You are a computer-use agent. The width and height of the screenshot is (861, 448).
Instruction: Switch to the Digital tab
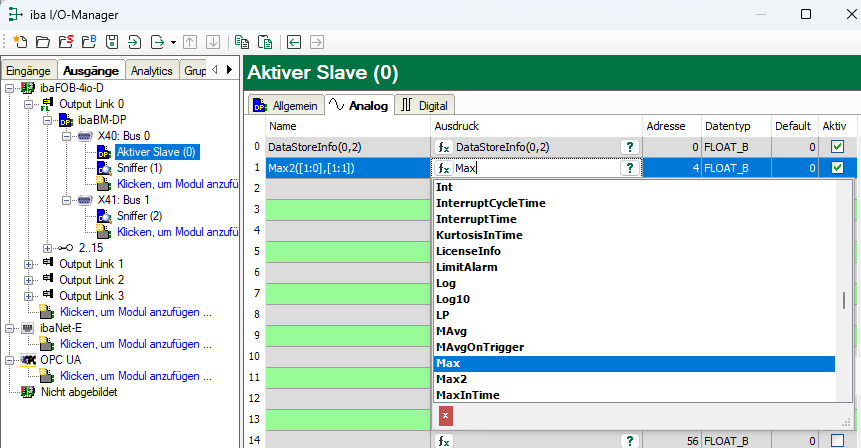(426, 105)
